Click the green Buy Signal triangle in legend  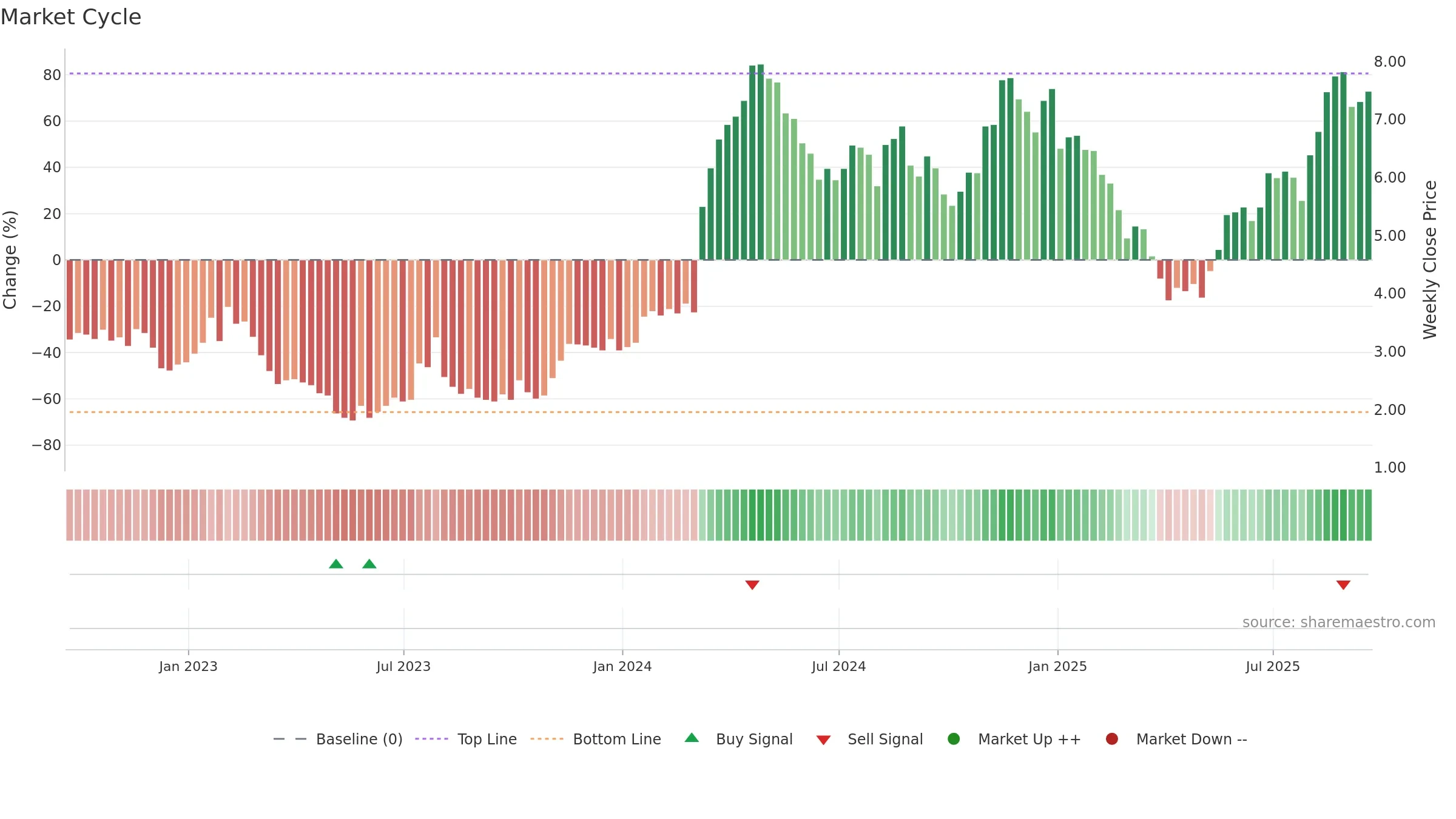pyautogui.click(x=692, y=738)
